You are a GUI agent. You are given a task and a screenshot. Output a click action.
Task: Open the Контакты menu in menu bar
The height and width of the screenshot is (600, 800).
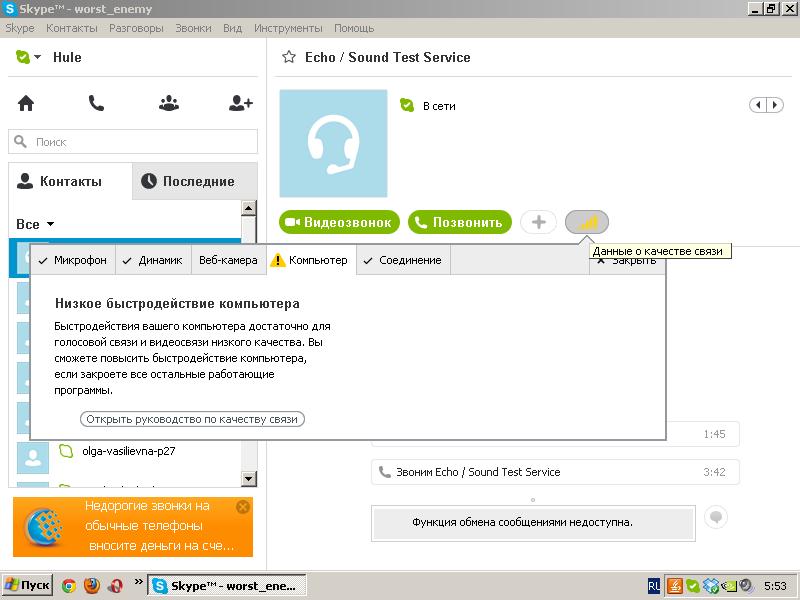coord(72,28)
